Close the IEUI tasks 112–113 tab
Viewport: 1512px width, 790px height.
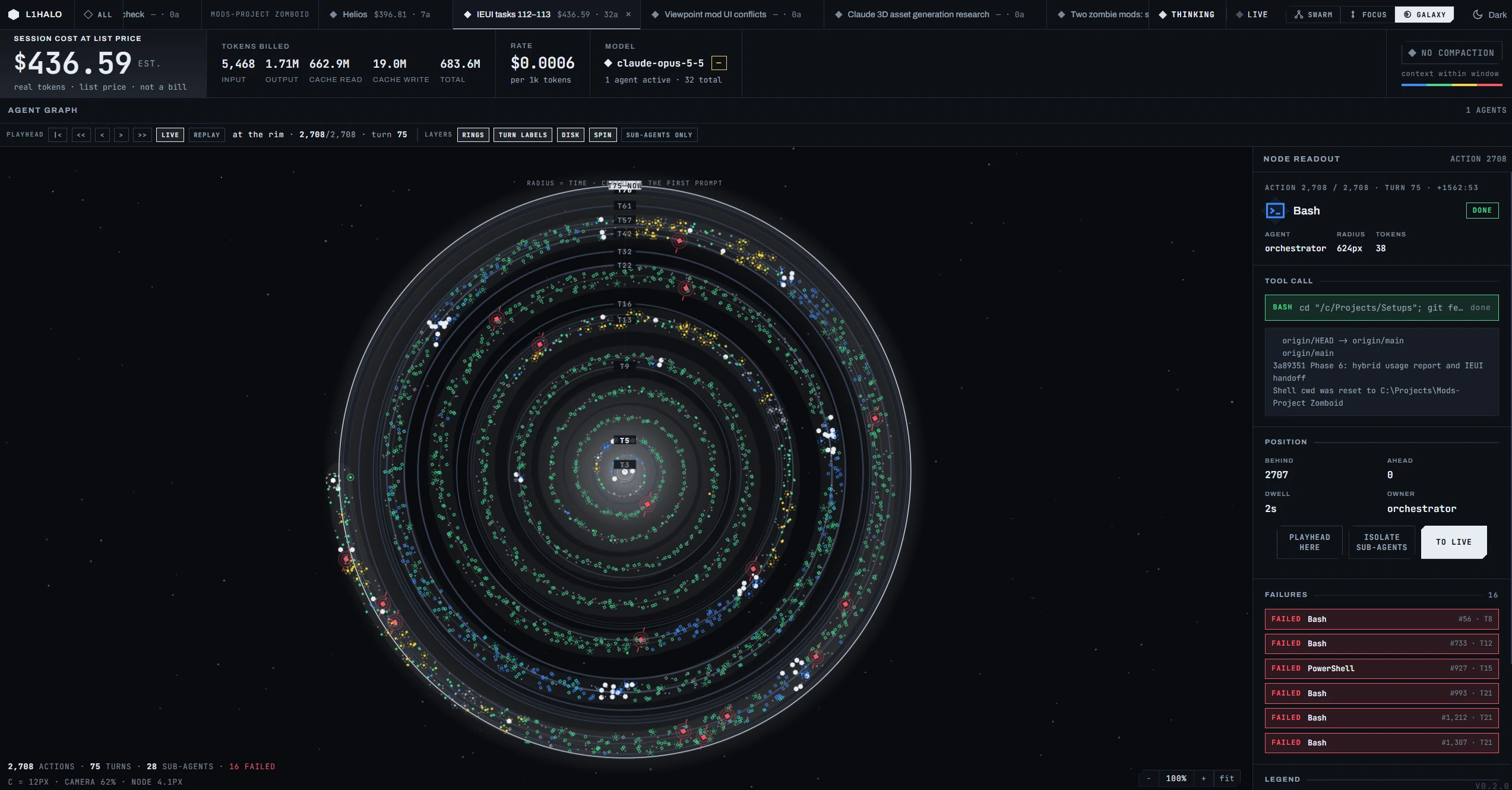629,14
